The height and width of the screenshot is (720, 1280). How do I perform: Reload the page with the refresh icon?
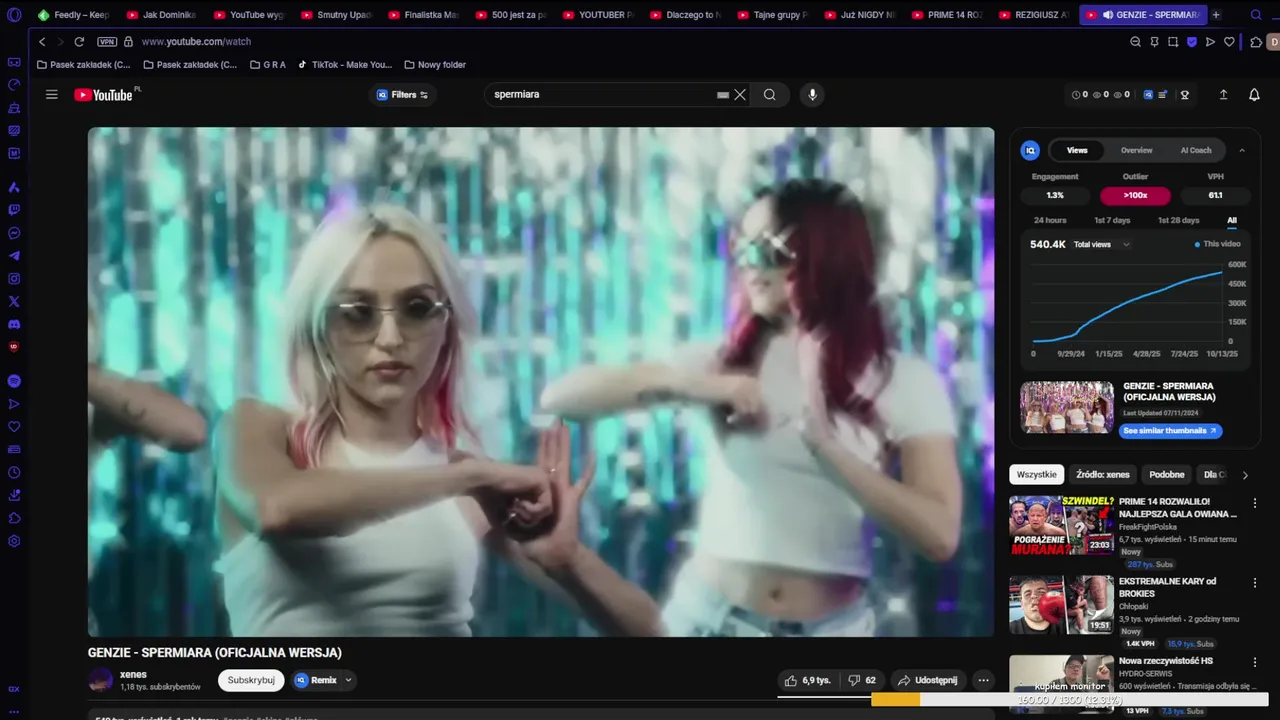[79, 42]
